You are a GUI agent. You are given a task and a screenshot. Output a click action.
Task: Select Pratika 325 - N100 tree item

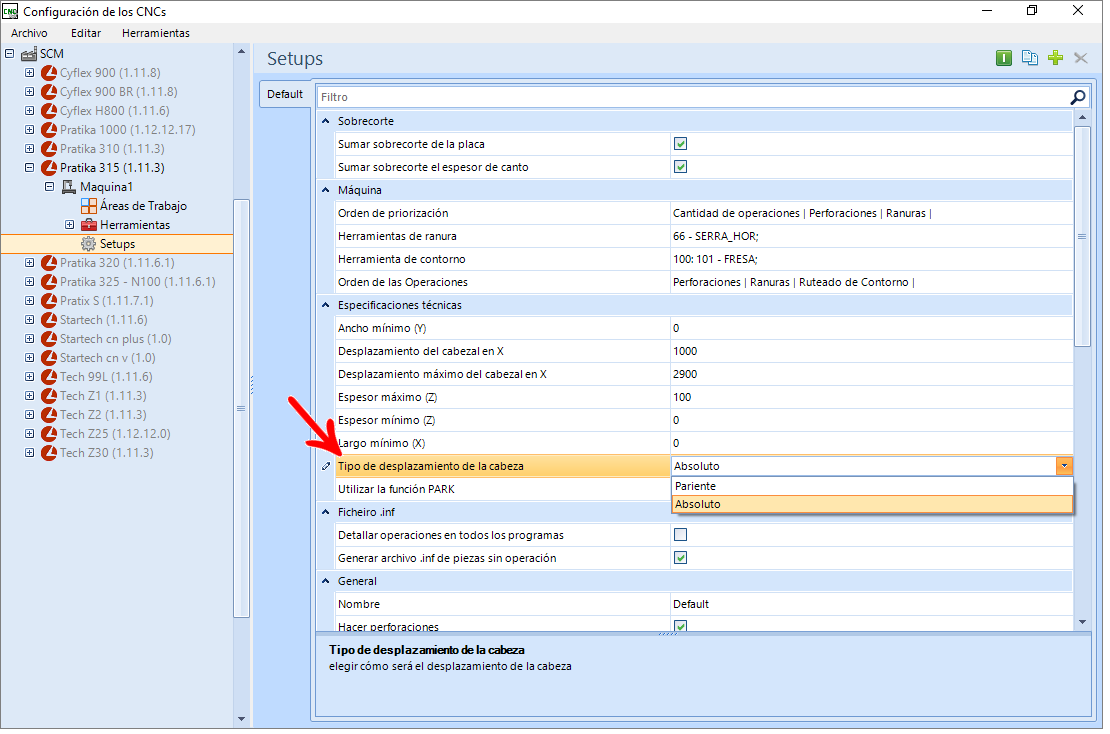[137, 282]
